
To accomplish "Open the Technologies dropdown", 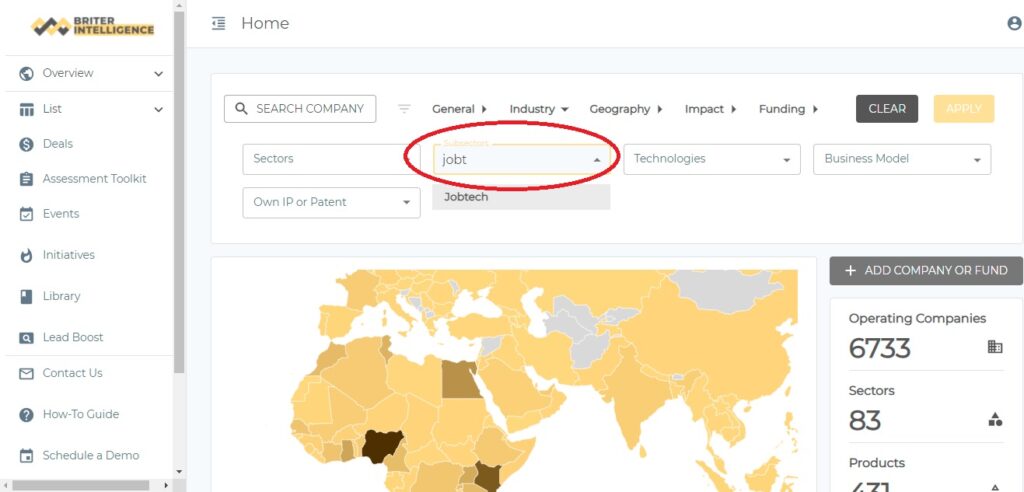I will [x=711, y=159].
